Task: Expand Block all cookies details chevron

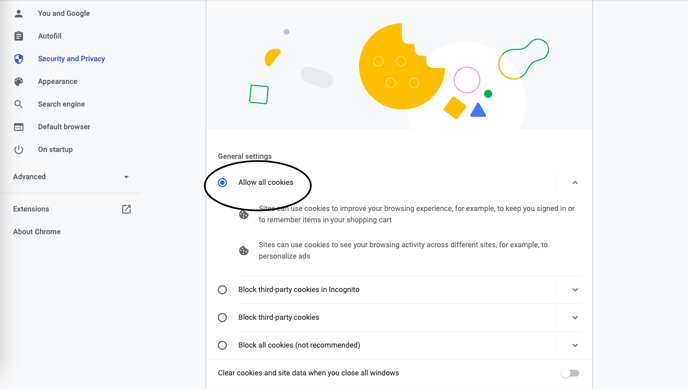Action: [575, 346]
